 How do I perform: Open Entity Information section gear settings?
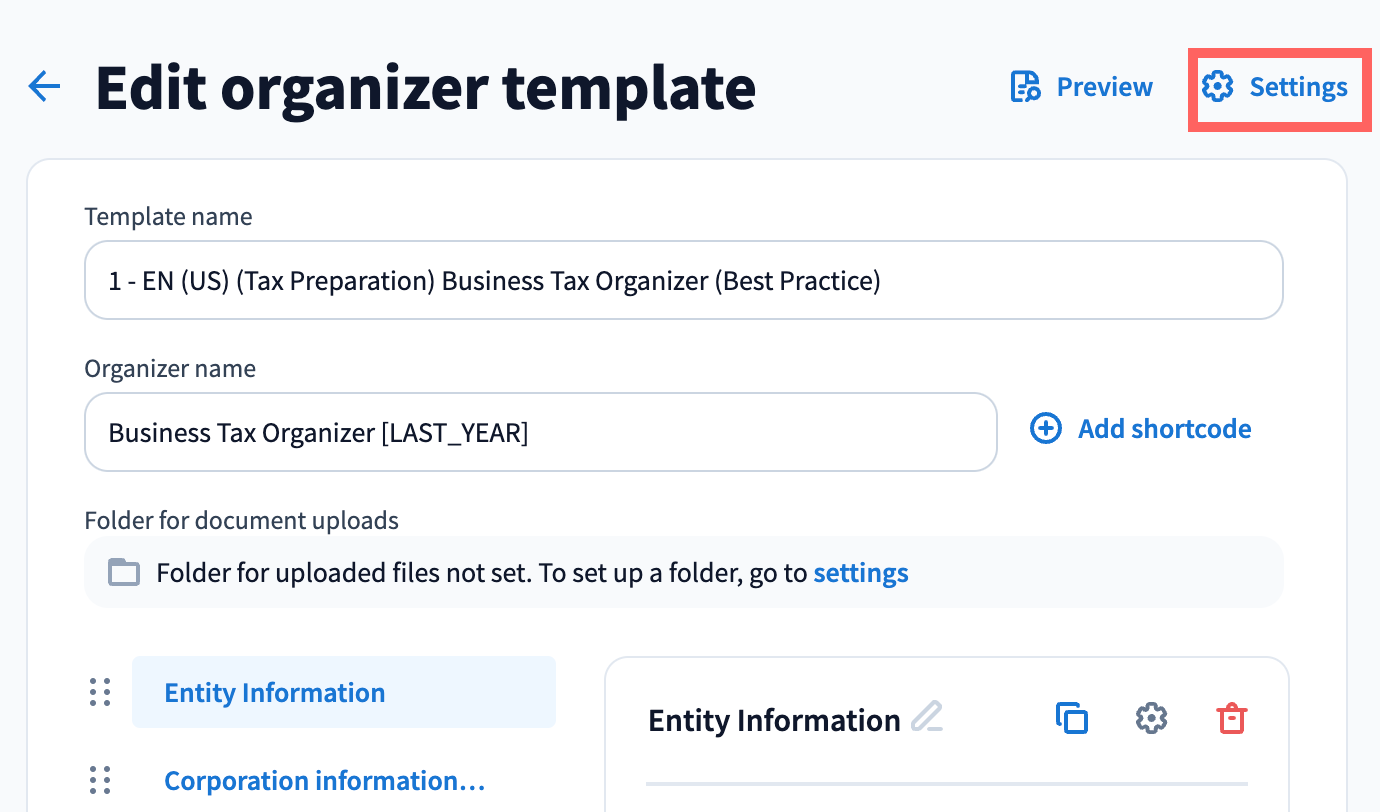[1152, 718]
